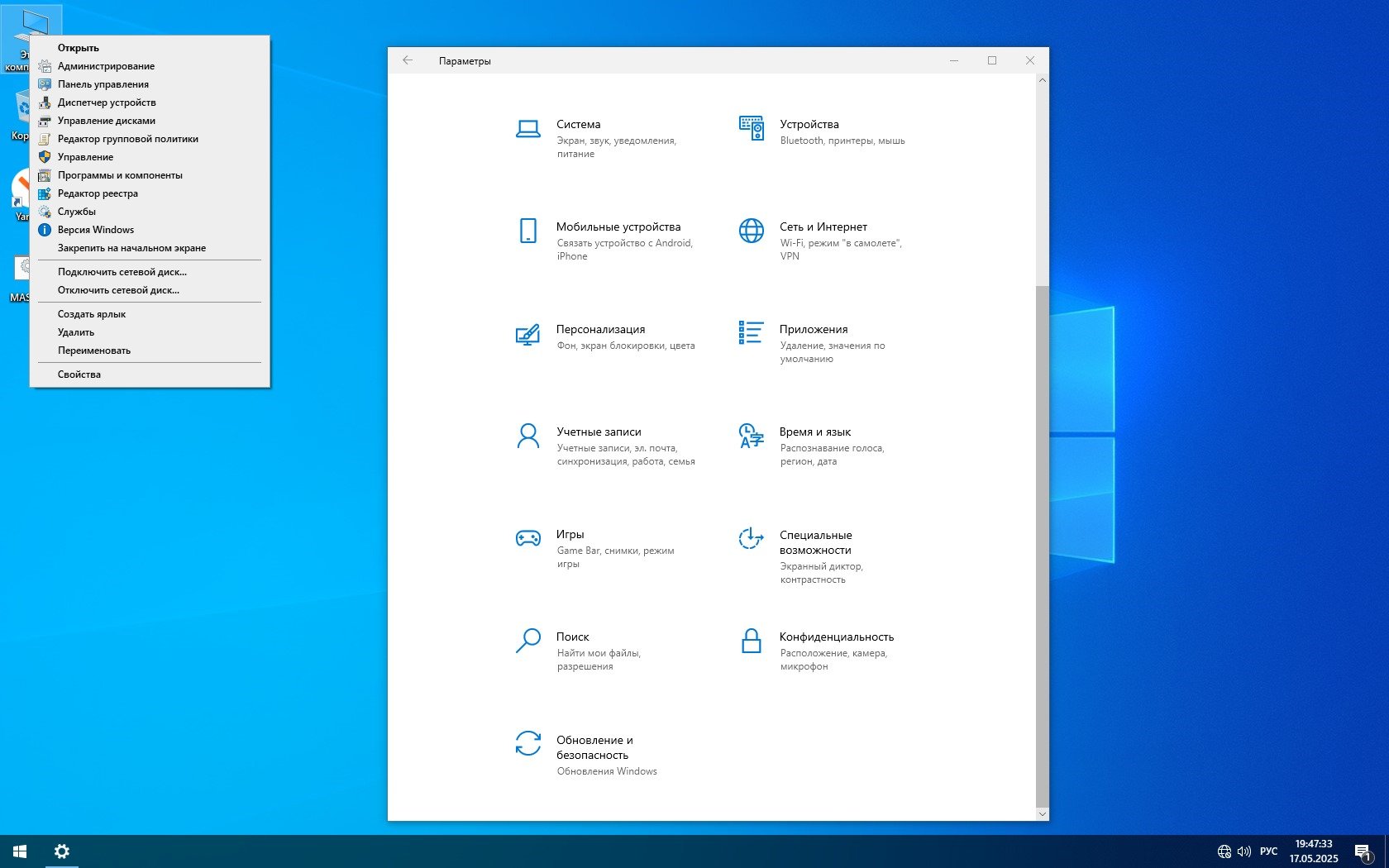
Task: Click the Конфиденциальность lock icon
Action: click(751, 641)
